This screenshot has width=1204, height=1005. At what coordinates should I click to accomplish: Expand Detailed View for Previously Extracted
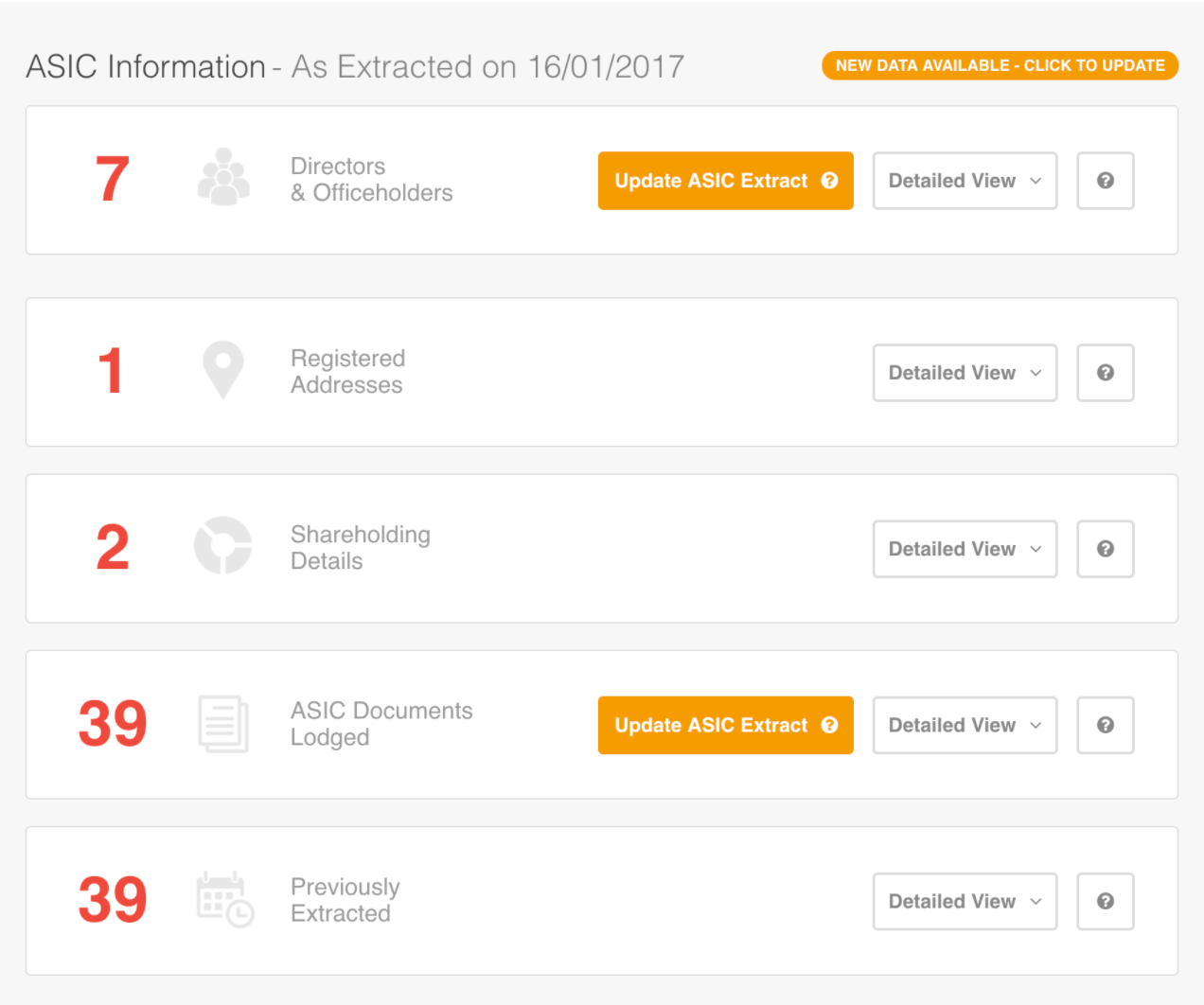[x=965, y=901]
